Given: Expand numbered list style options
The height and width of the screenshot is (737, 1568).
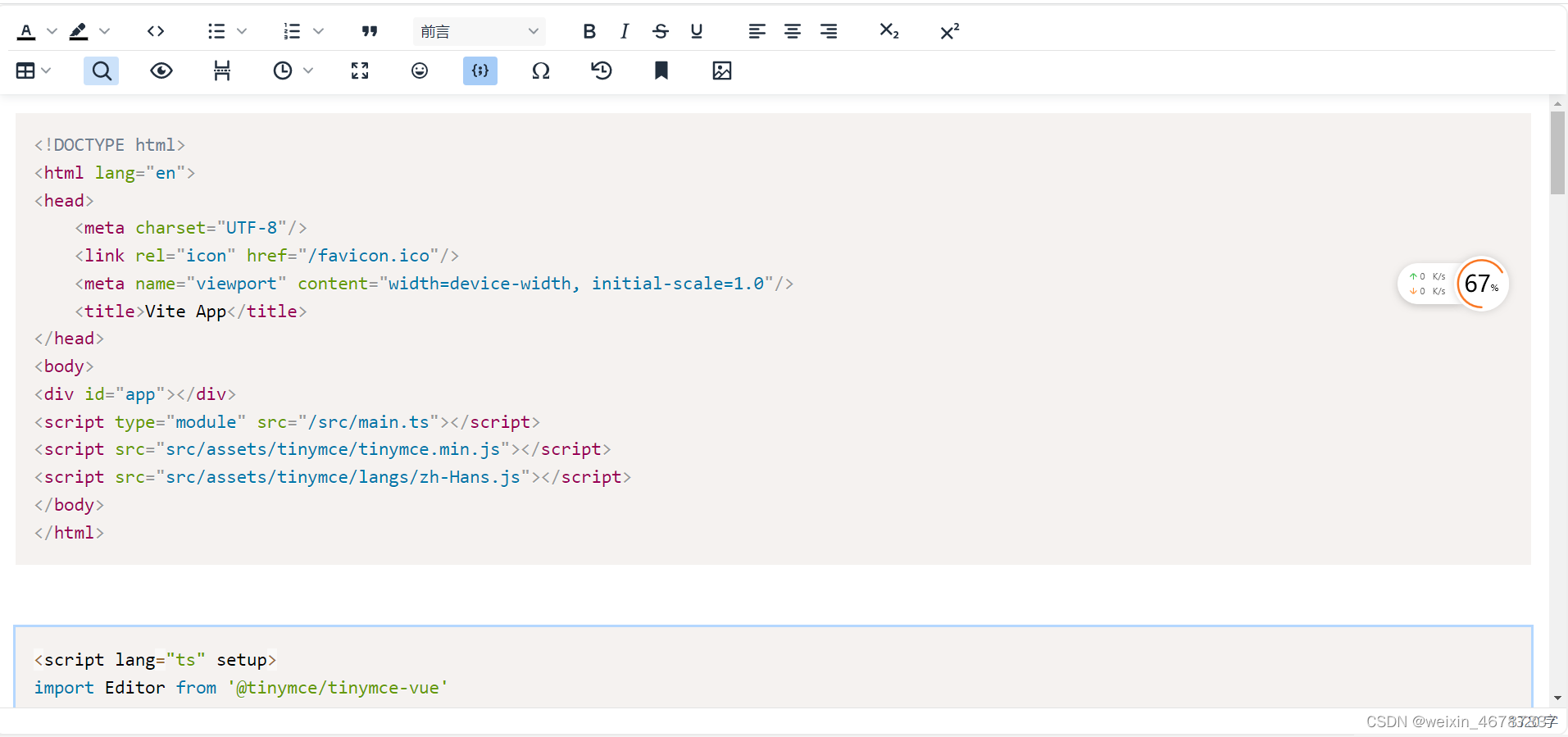Looking at the screenshot, I should pos(319,31).
